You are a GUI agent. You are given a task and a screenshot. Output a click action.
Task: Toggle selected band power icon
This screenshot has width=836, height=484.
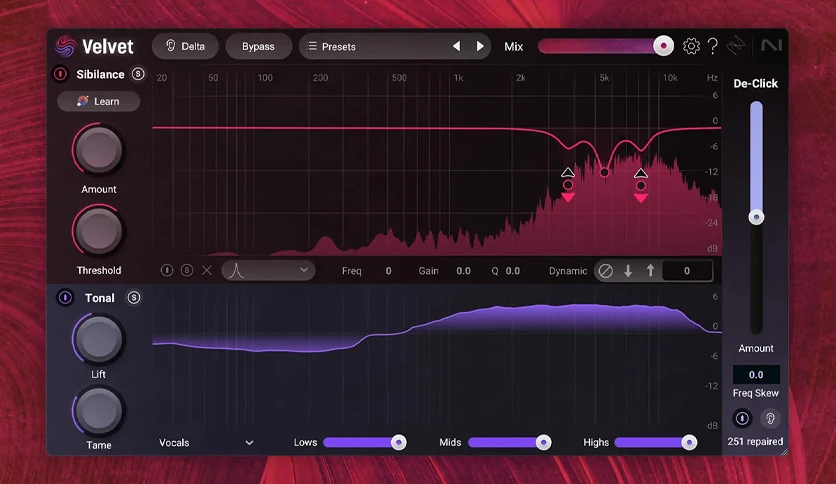pyautogui.click(x=167, y=270)
